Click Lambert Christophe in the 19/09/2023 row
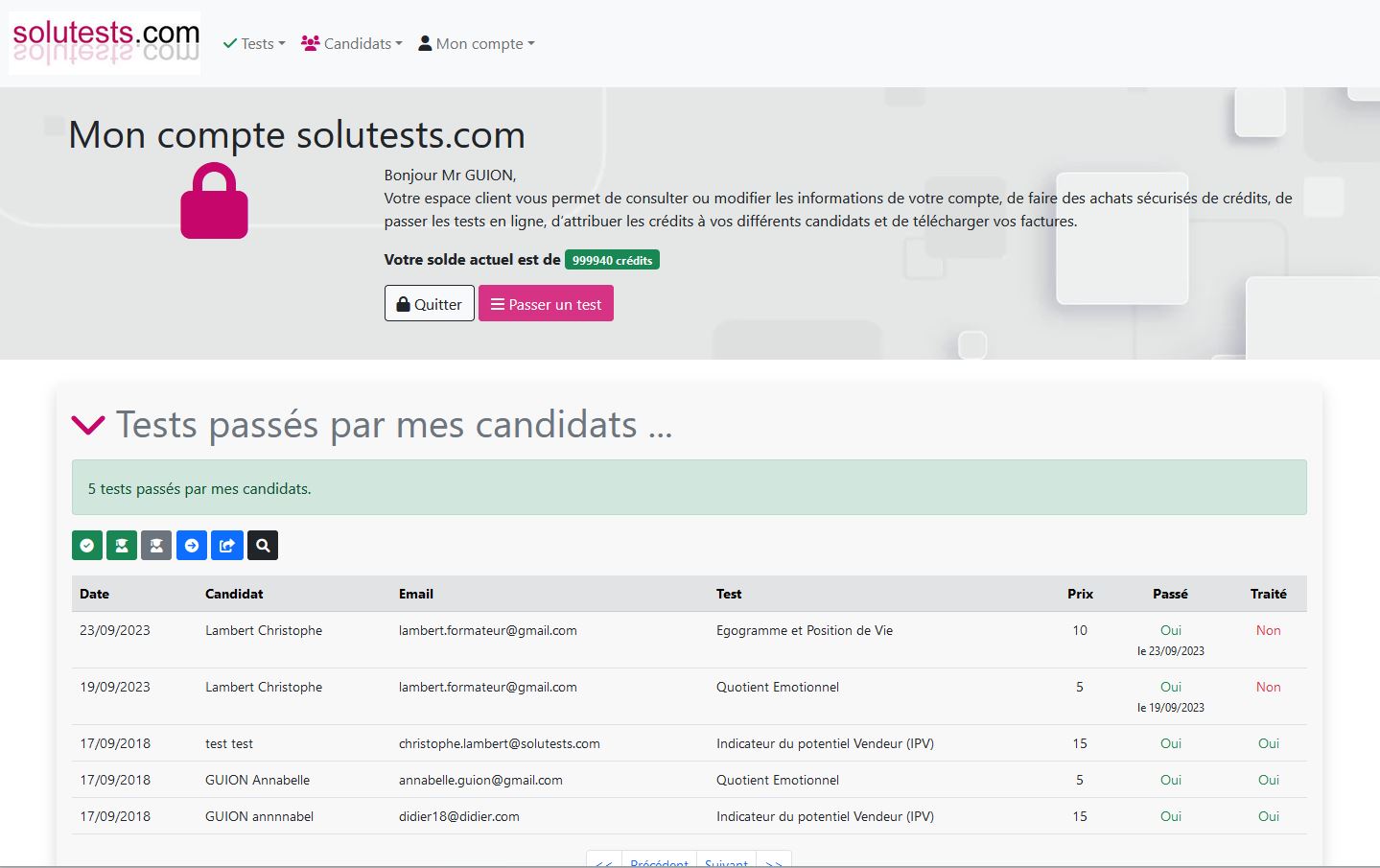Viewport: 1380px width, 868px height. click(264, 687)
